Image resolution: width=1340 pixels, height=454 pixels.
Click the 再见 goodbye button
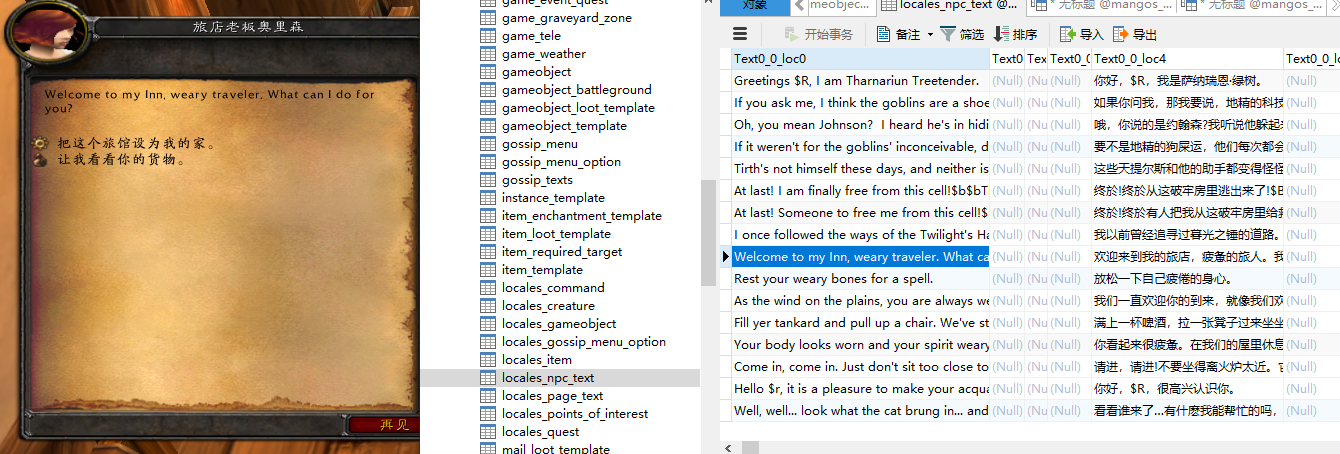pyautogui.click(x=383, y=425)
